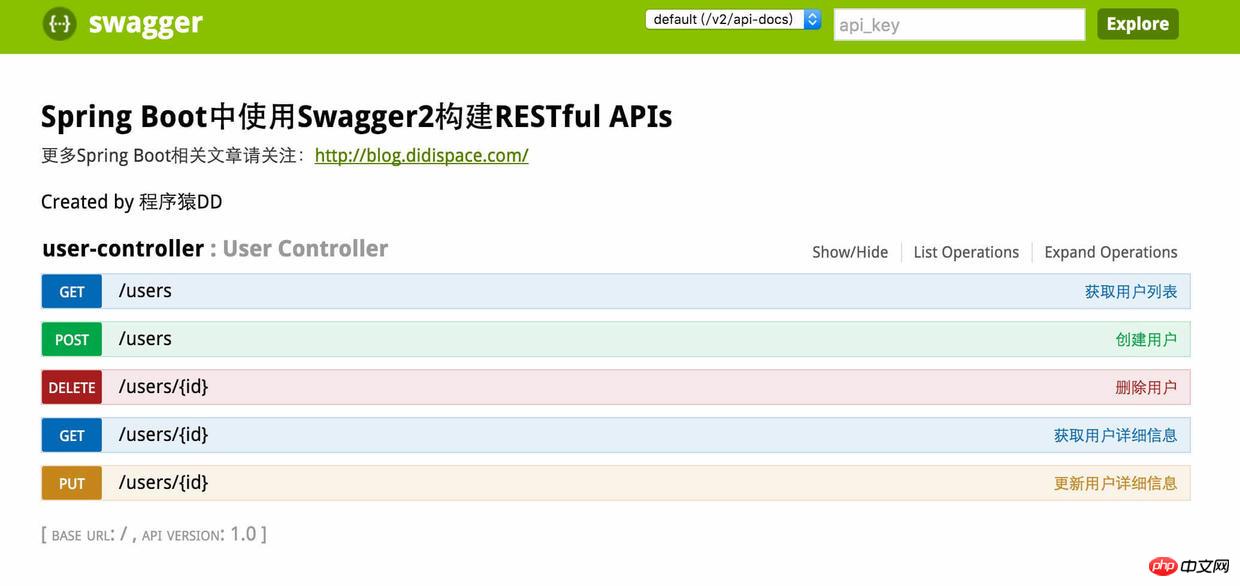Click the swagger wordmark in the header
This screenshot has width=1240, height=586.
tap(146, 24)
